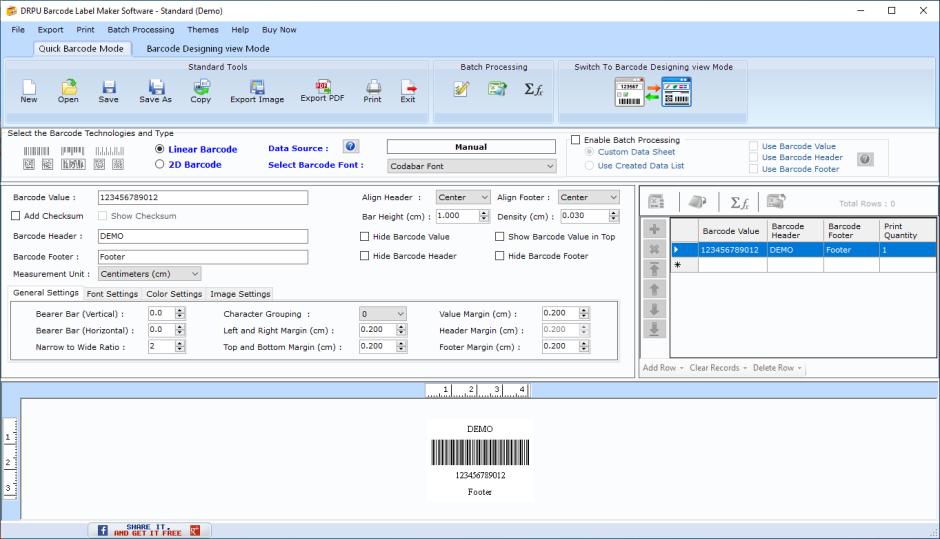Switch to Font Settings tab
This screenshot has width=940, height=539.
pyautogui.click(x=112, y=294)
